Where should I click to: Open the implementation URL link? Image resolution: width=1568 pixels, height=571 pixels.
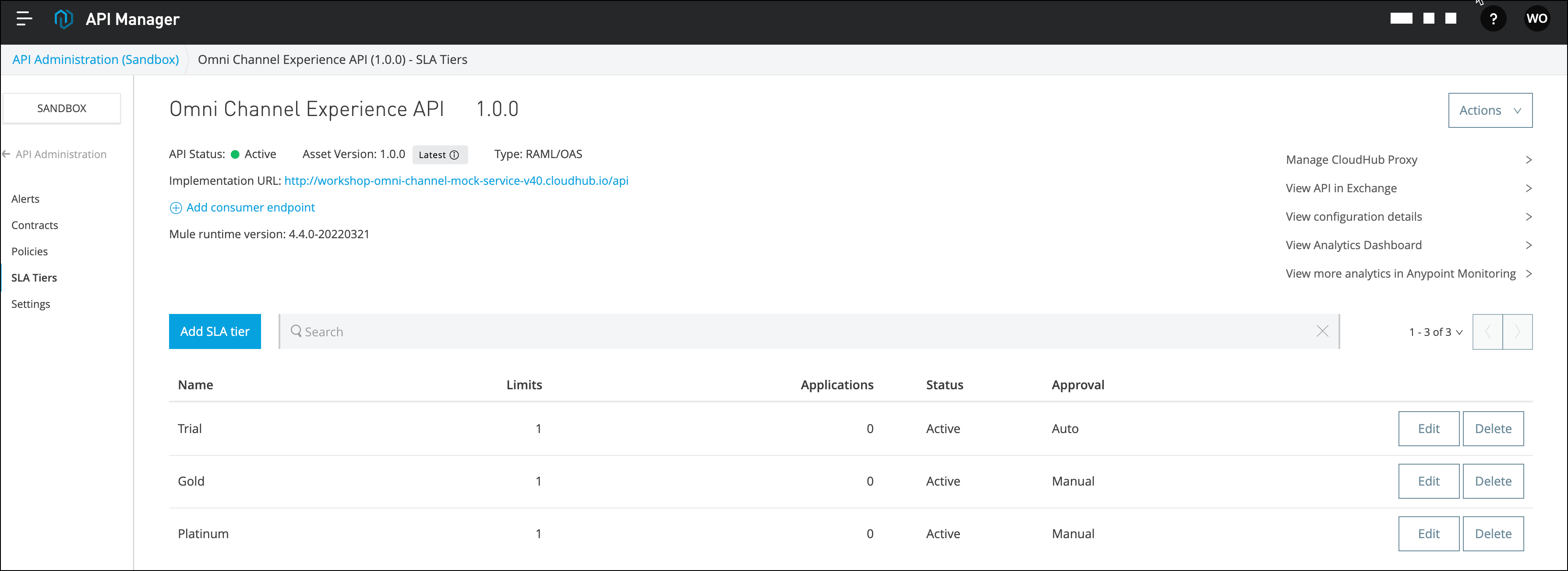pyautogui.click(x=456, y=181)
